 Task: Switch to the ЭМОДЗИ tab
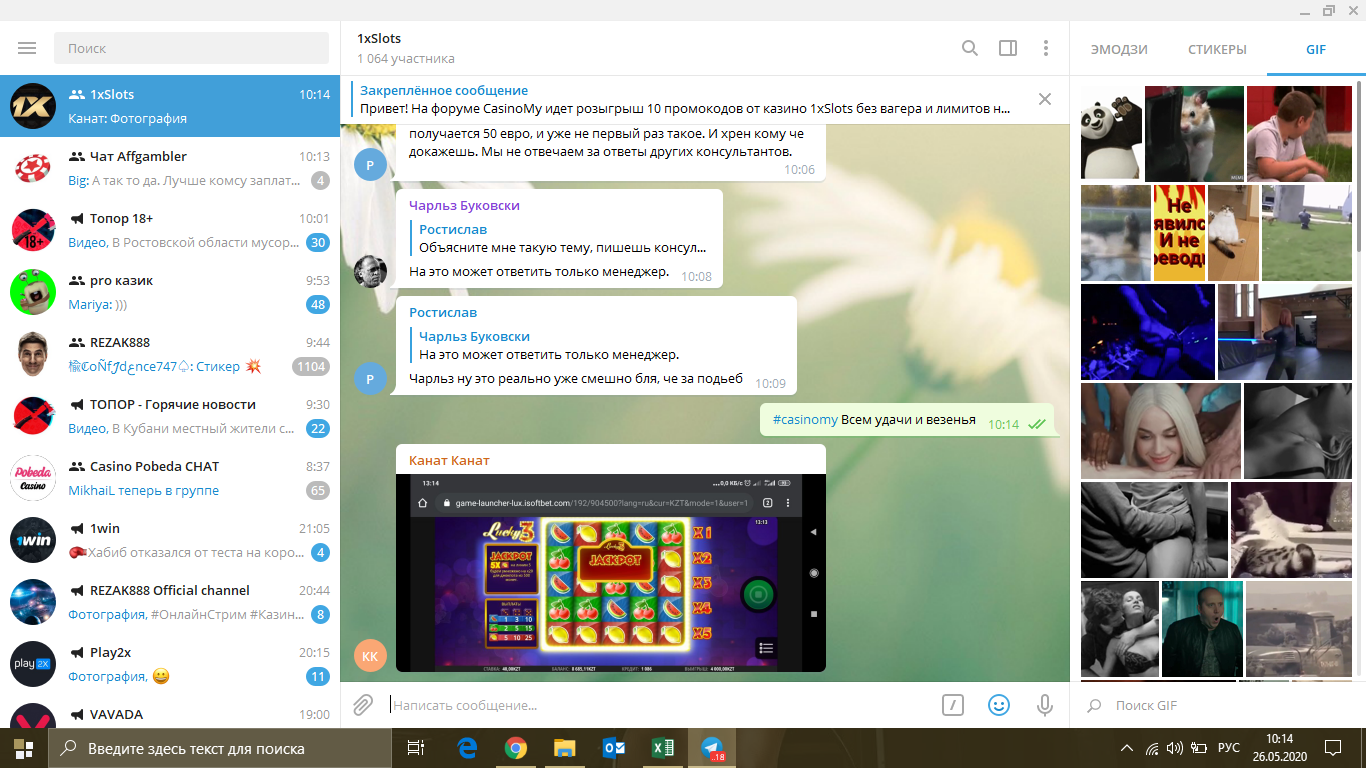click(1119, 49)
